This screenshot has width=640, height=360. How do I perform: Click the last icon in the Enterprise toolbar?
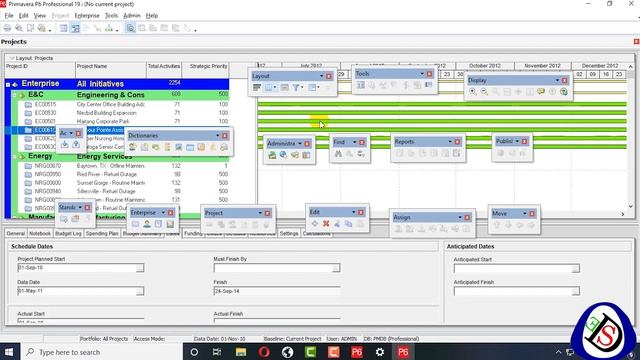170,224
